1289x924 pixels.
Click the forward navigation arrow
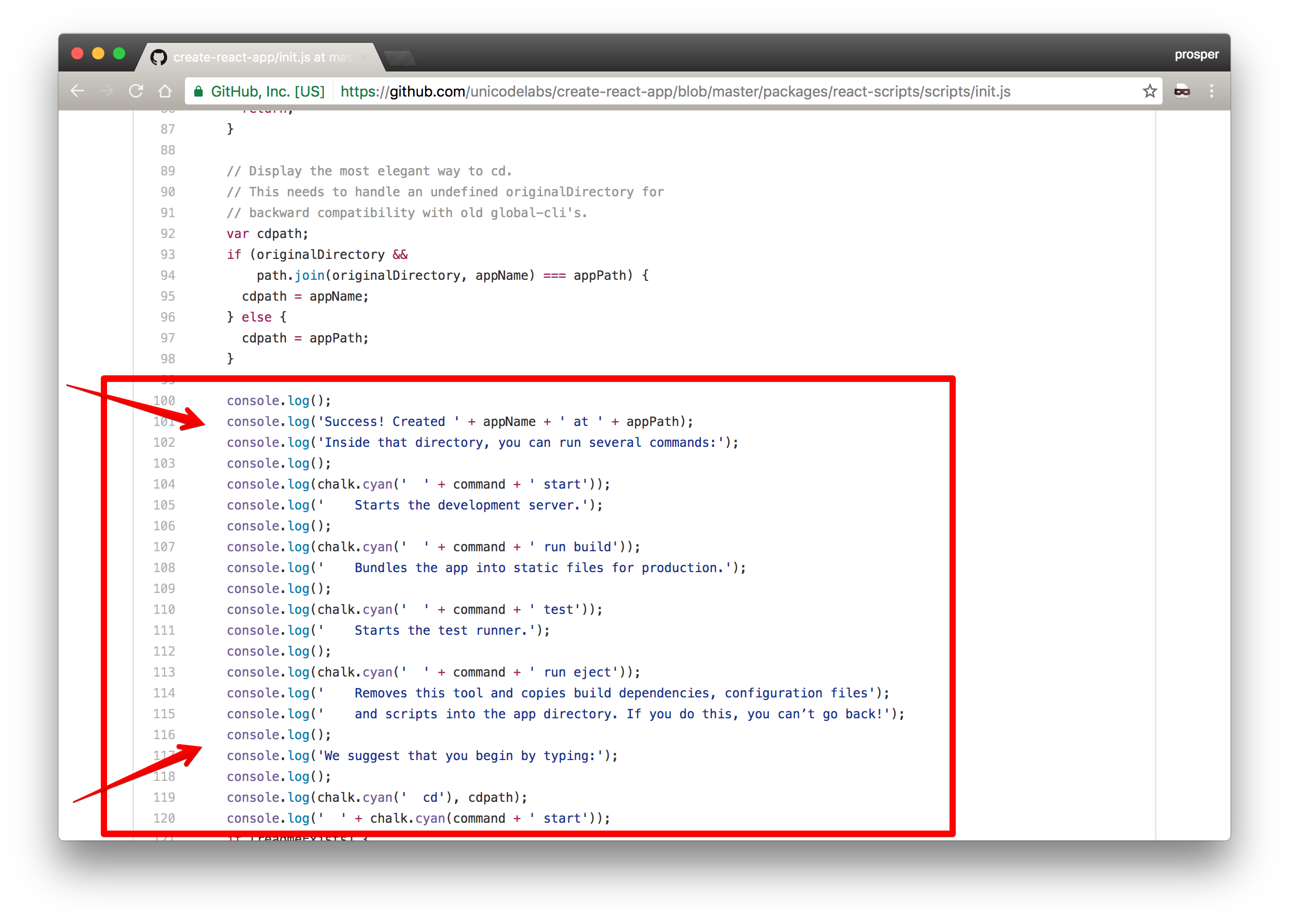[x=106, y=91]
